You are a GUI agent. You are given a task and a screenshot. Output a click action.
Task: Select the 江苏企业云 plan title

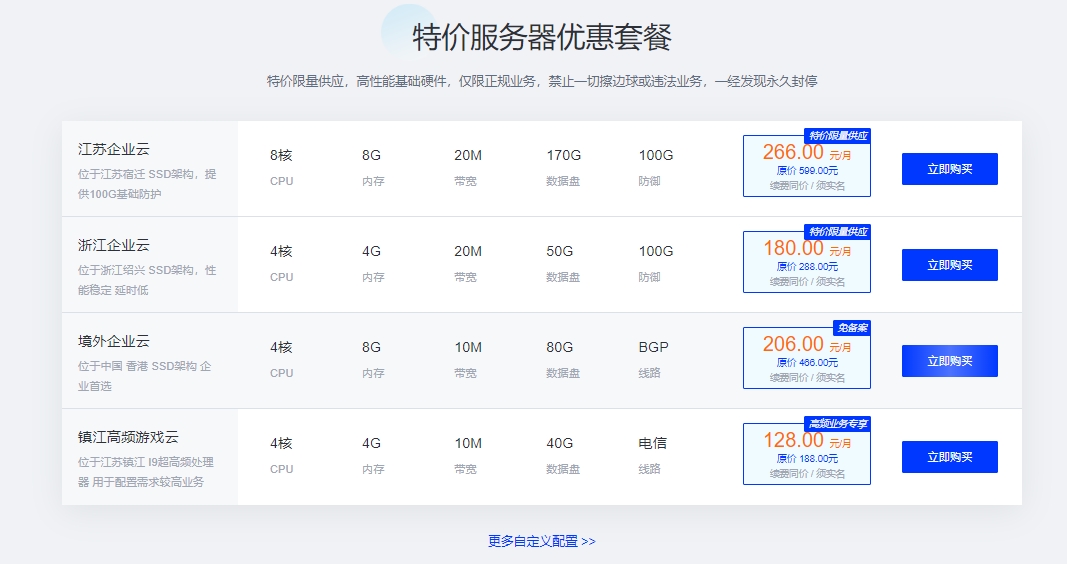point(114,149)
